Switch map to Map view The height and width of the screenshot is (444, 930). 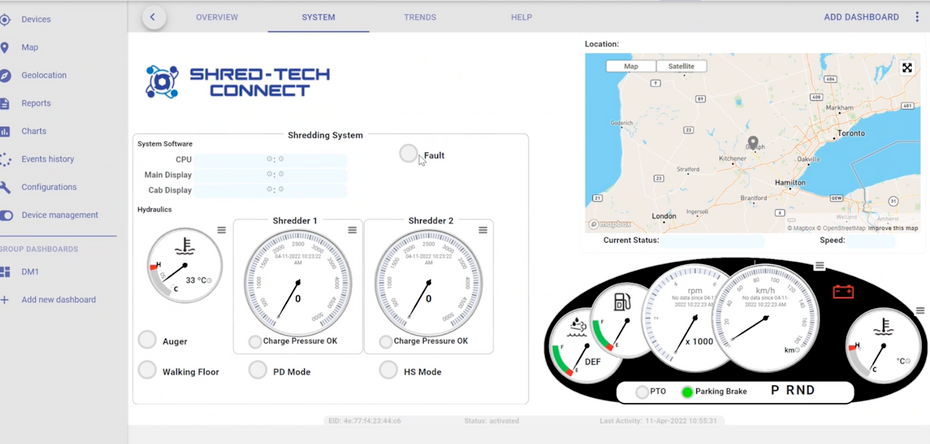631,66
